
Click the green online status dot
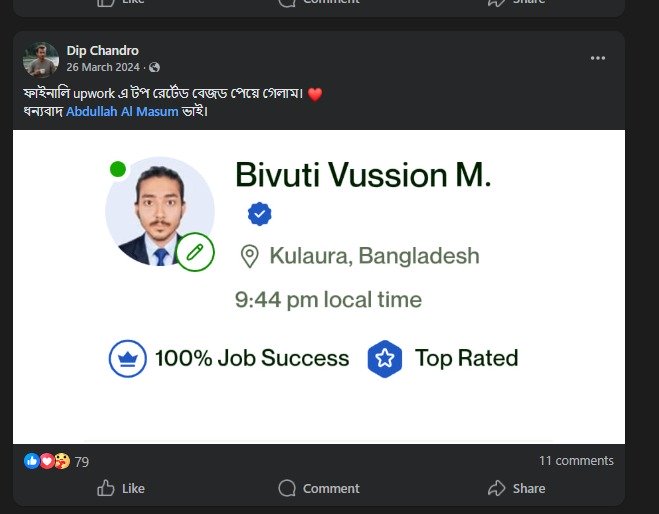coord(118,169)
